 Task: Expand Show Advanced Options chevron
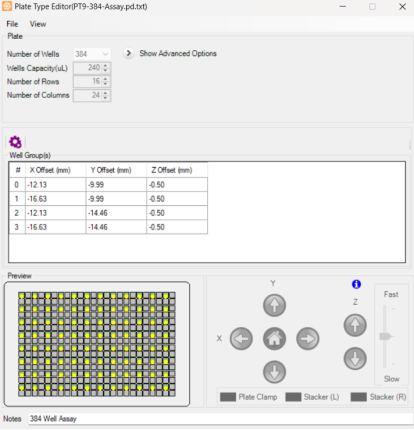(128, 53)
